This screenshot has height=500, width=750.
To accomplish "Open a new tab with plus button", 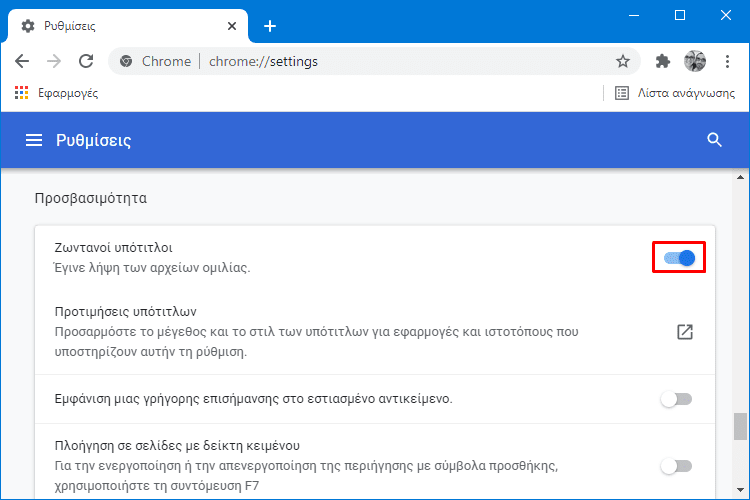I will click(270, 26).
